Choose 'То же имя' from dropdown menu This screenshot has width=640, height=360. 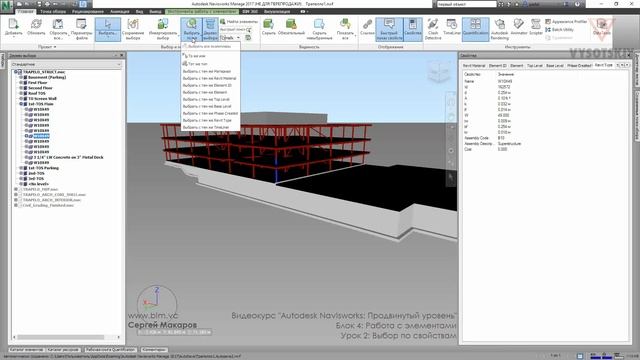point(211,56)
